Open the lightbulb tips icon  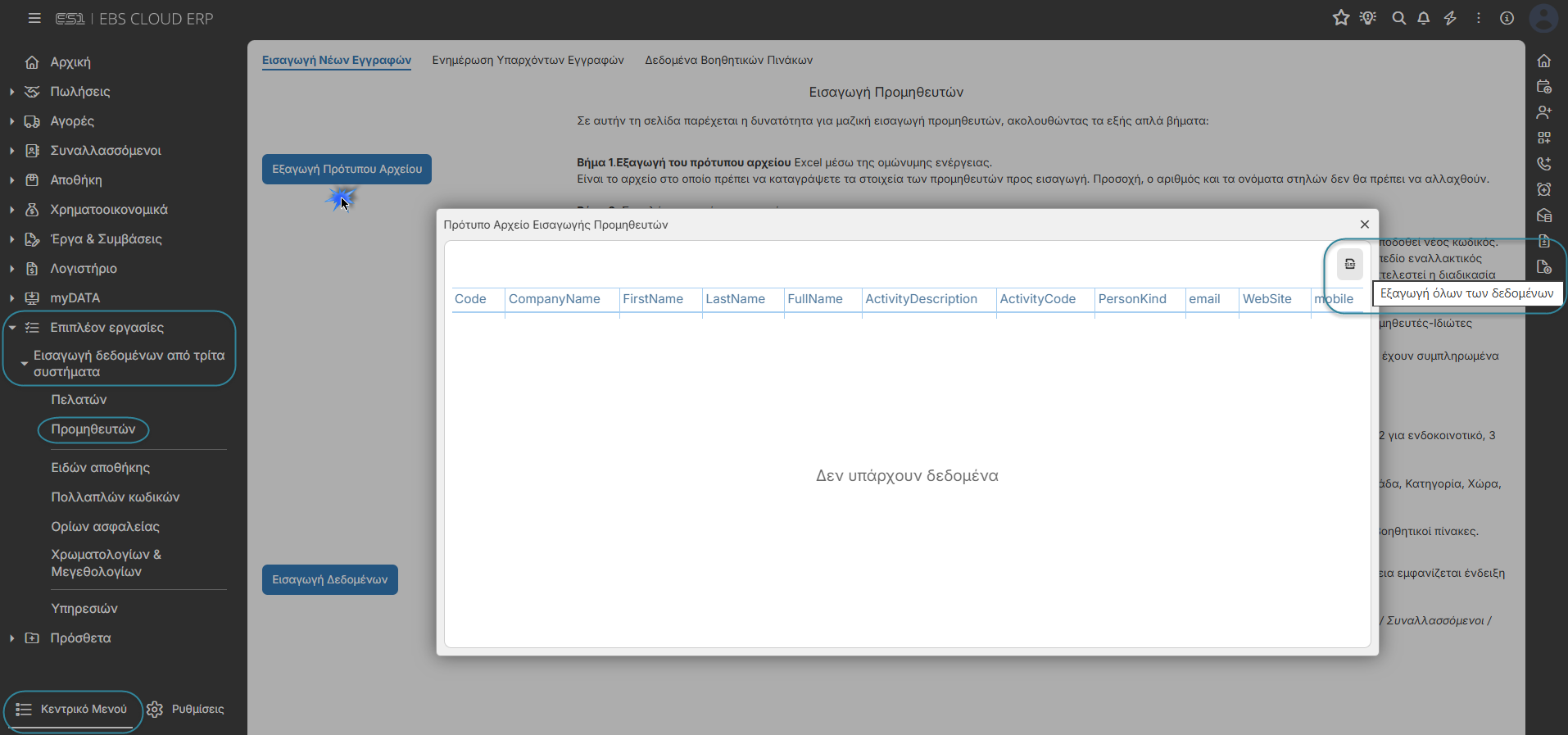(1368, 18)
